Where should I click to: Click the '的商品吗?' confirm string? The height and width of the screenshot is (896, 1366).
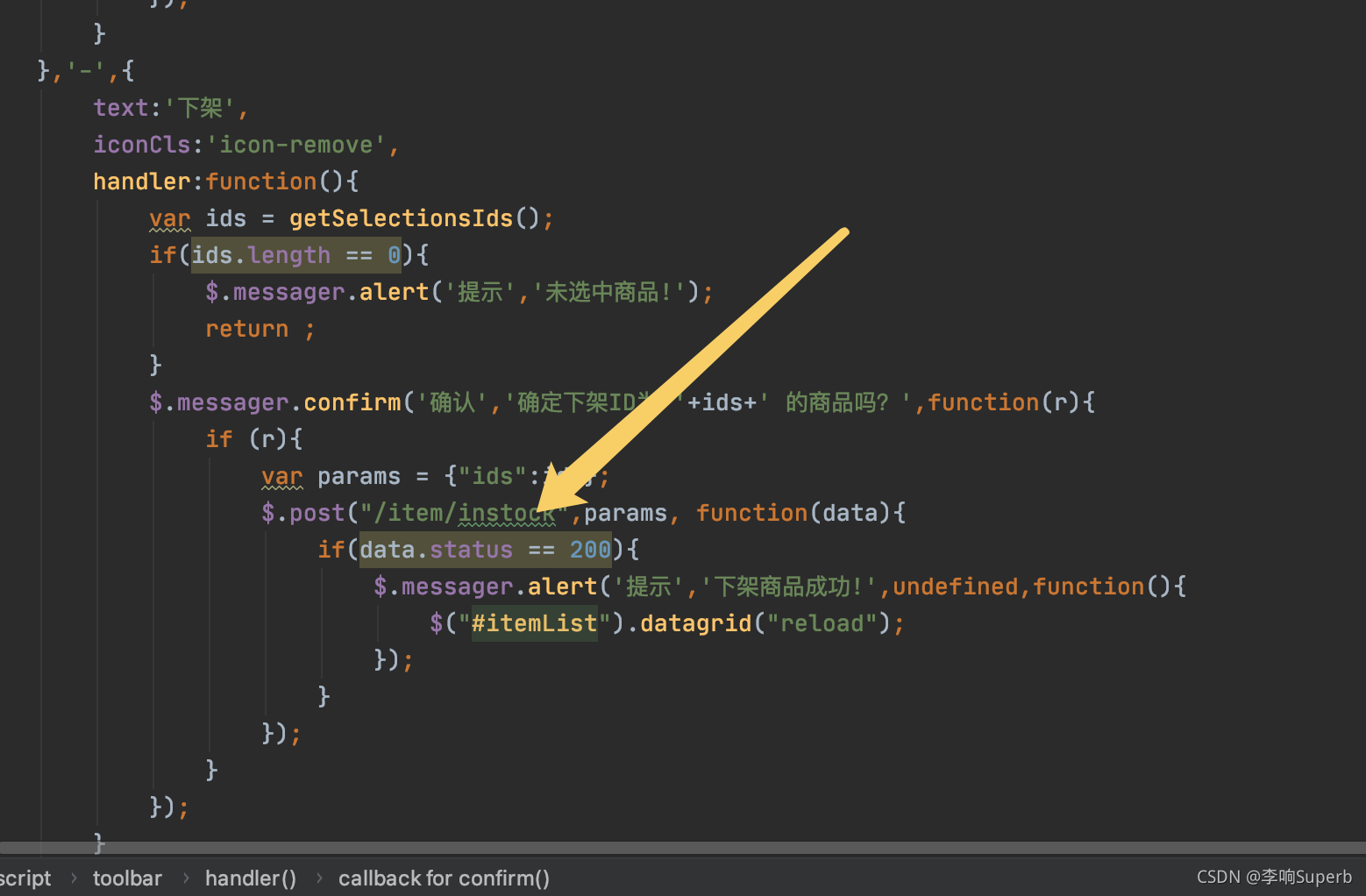(836, 402)
